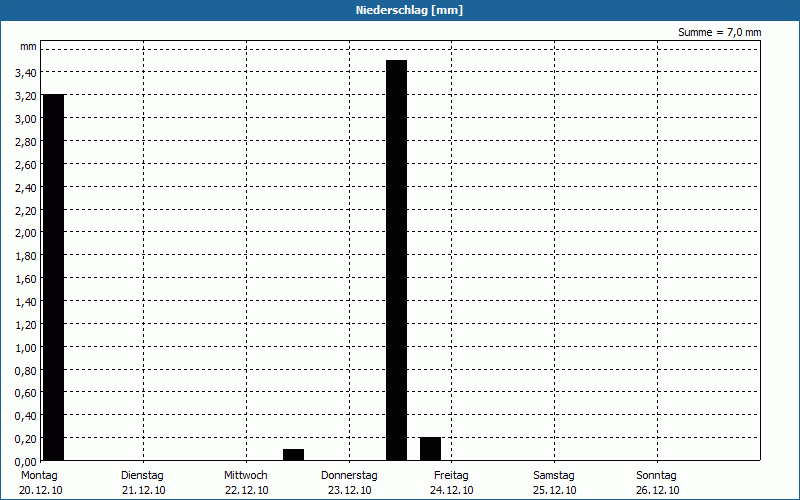Image resolution: width=800 pixels, height=500 pixels.
Task: Select the Sonntag day label
Action: tap(656, 476)
